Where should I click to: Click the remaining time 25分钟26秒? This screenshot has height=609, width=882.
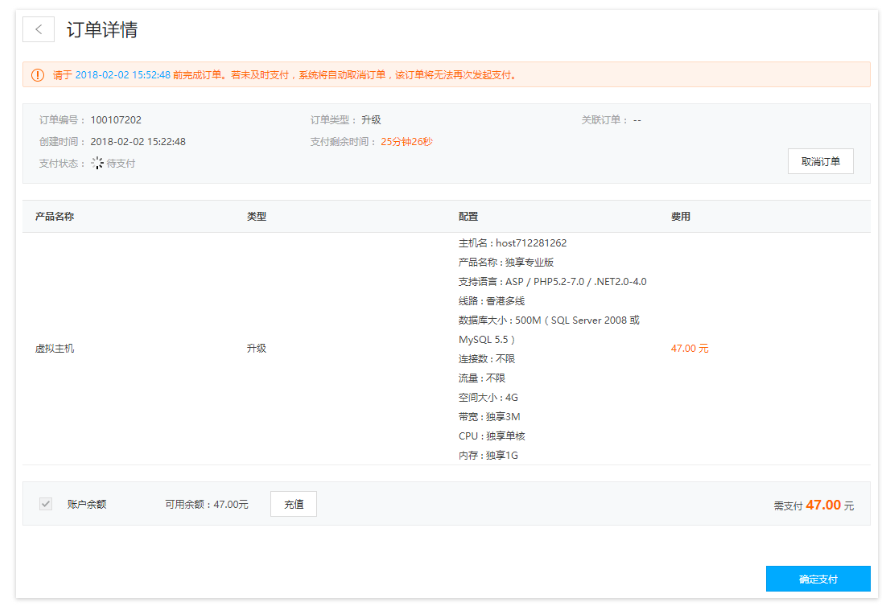click(406, 142)
